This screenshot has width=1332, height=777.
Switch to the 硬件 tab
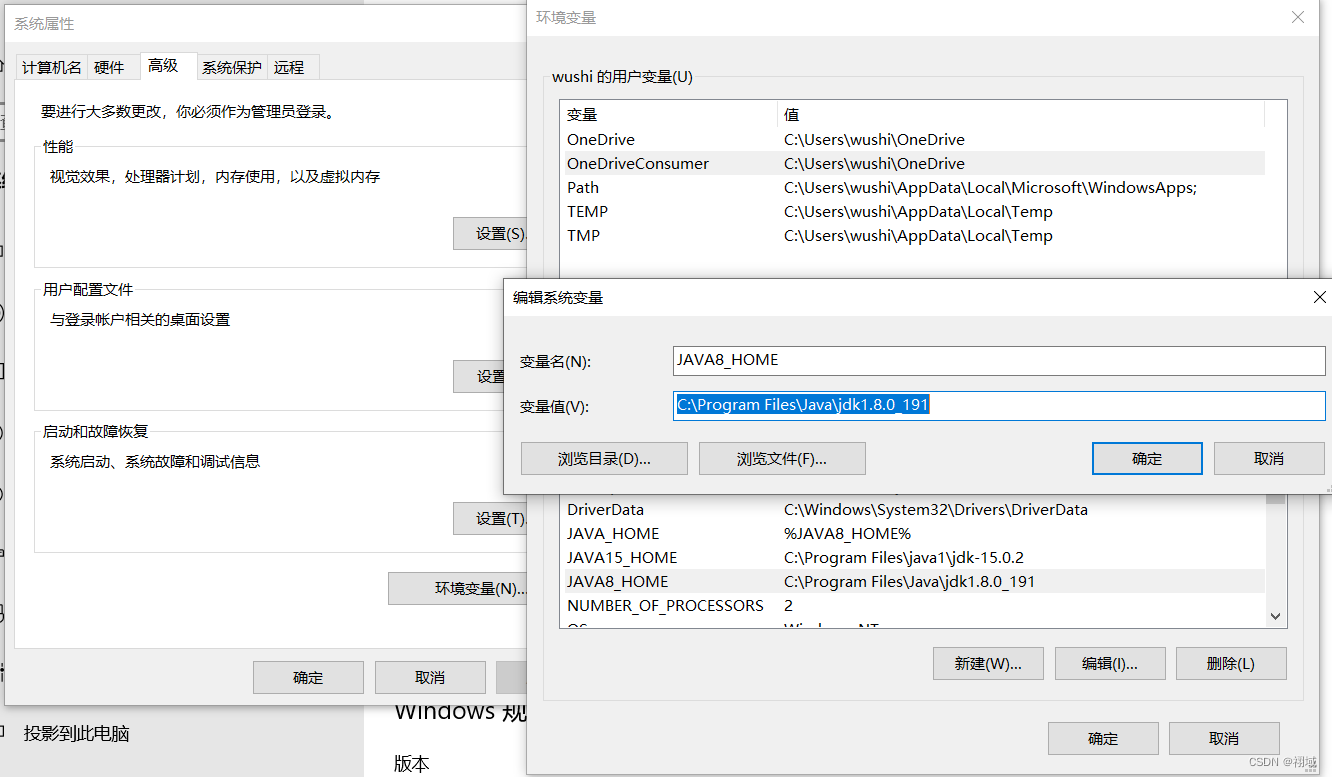tap(109, 67)
